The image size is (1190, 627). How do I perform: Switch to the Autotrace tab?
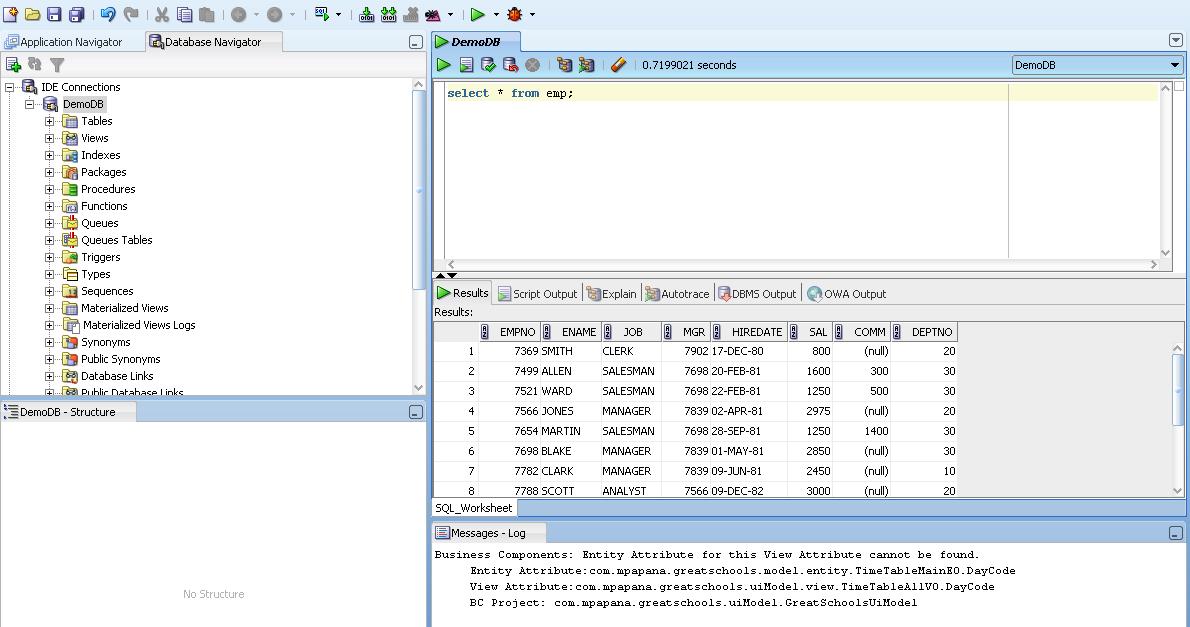point(677,294)
